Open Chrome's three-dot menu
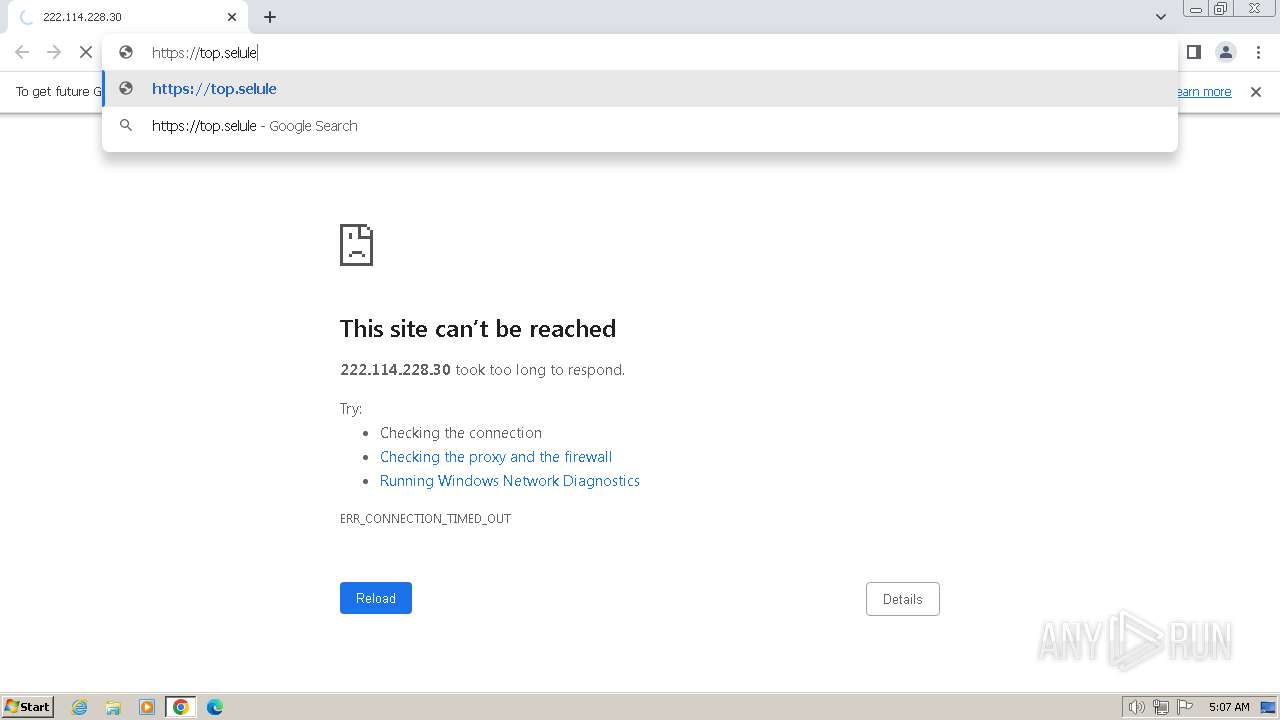 point(1258,52)
